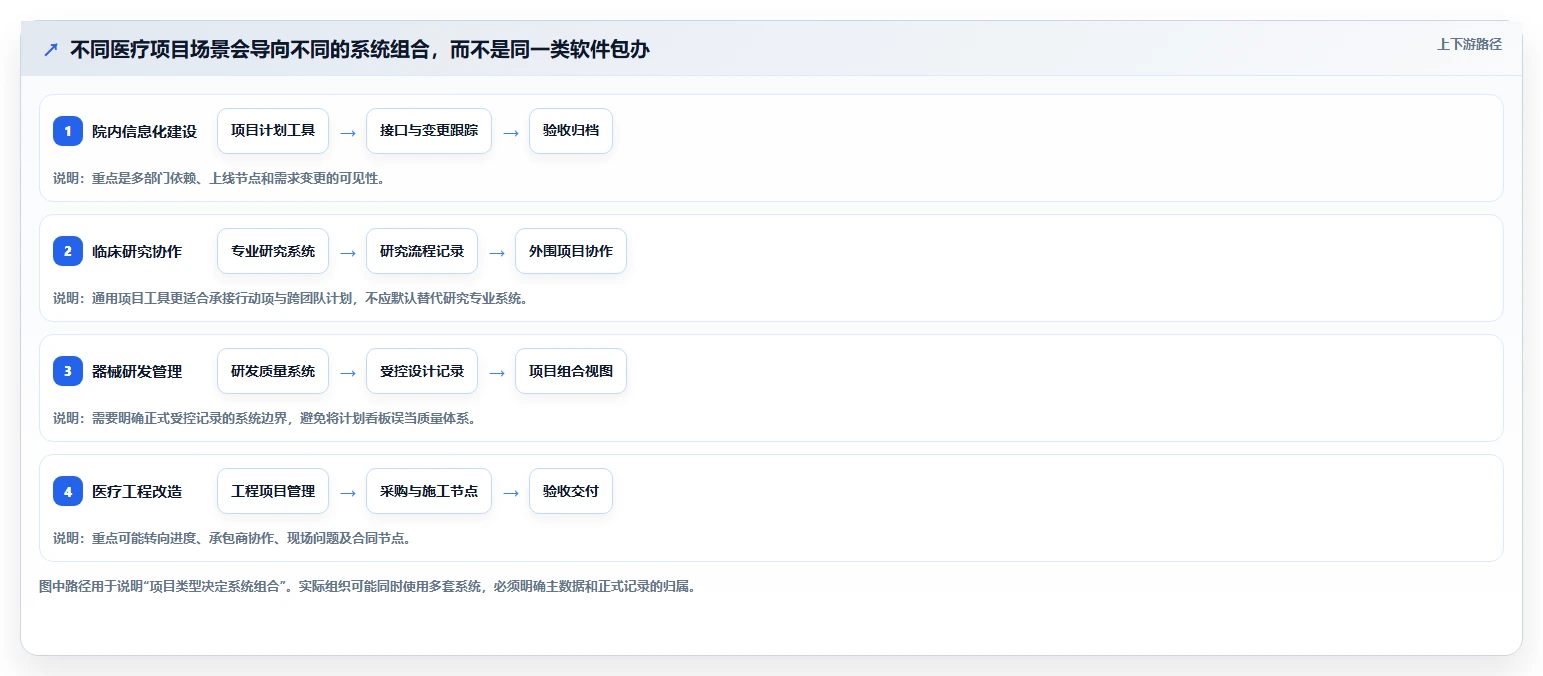1543x676 pixels.
Task: Click the note starting 说明：重点是多部门依赖
Action: click(x=219, y=178)
